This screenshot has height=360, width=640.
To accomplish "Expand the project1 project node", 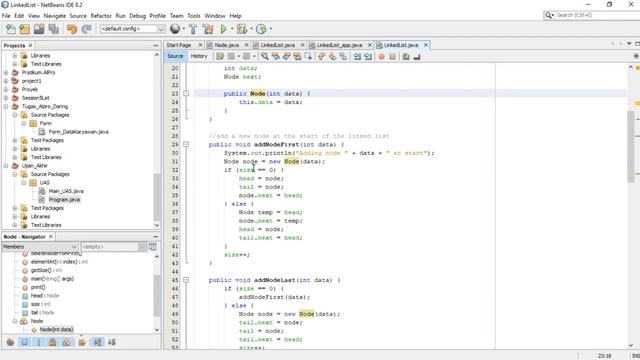I will (6, 81).
